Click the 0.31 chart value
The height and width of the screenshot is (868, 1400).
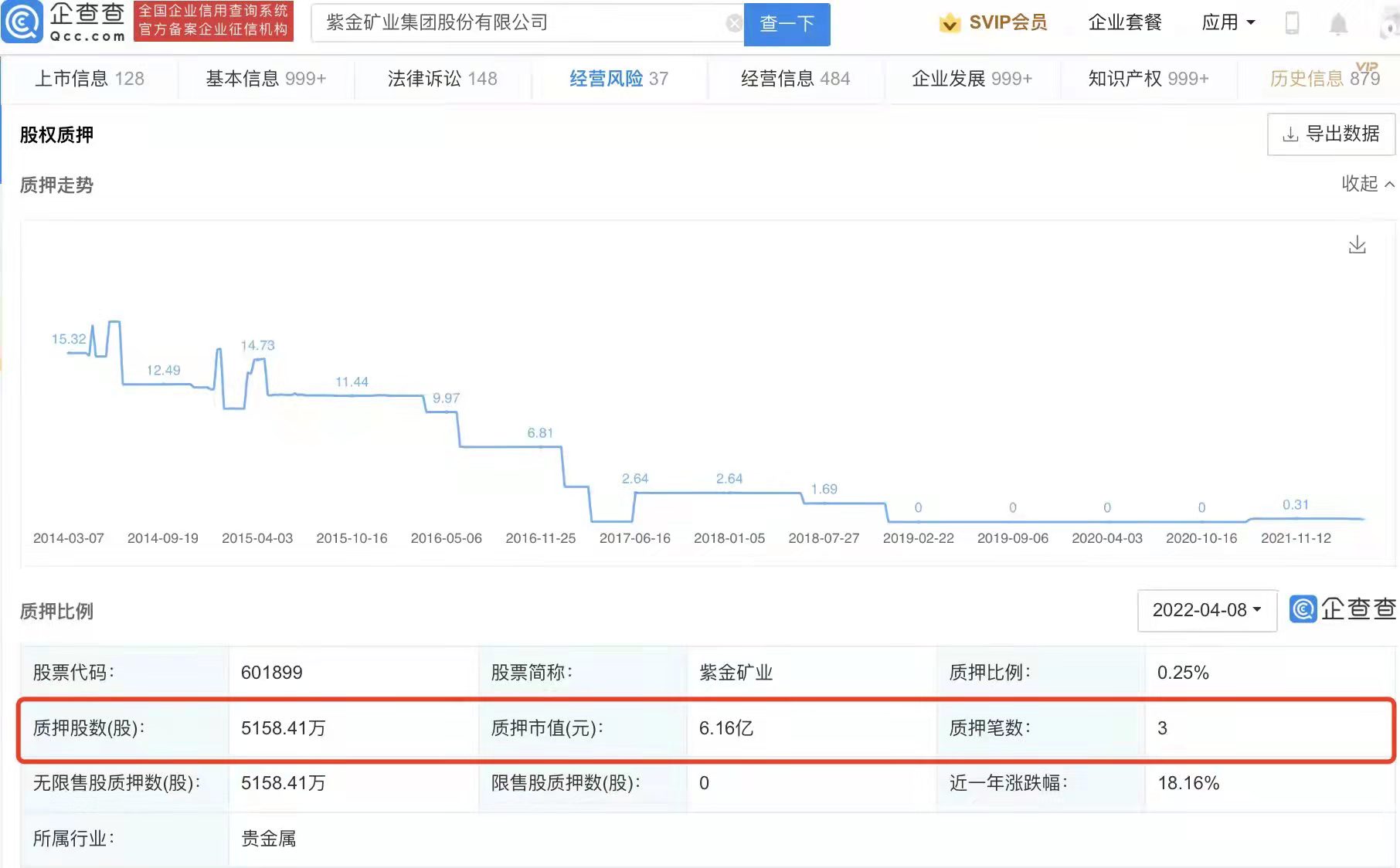pos(1296,504)
